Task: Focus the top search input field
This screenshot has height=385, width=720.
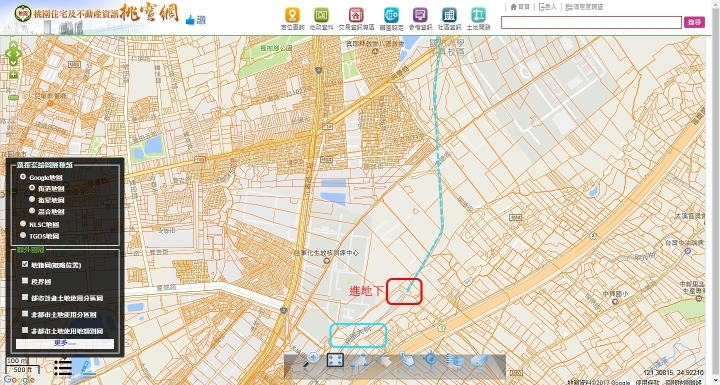Action: pyautogui.click(x=591, y=23)
